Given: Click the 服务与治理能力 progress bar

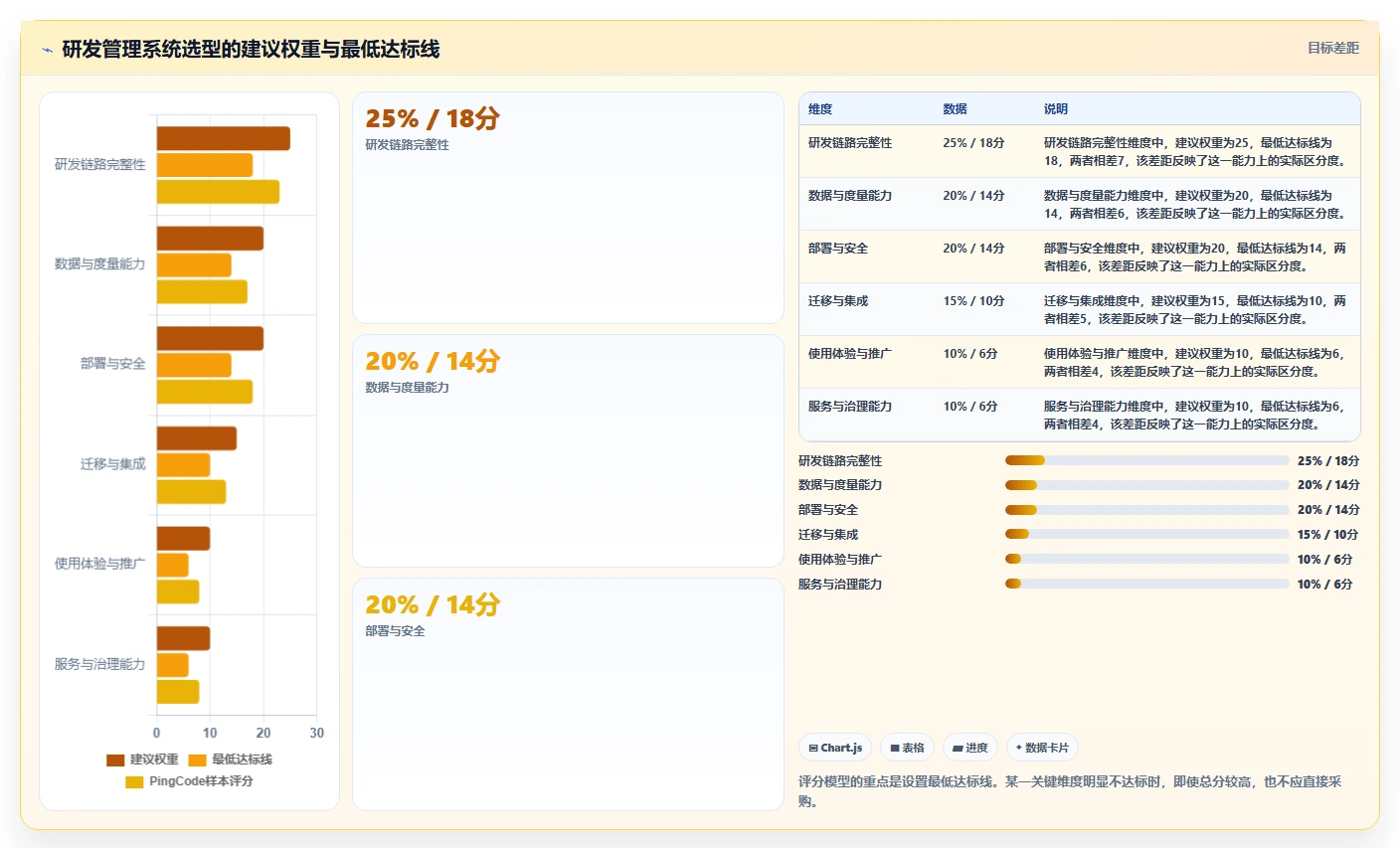Looking at the screenshot, I should coord(1147,585).
